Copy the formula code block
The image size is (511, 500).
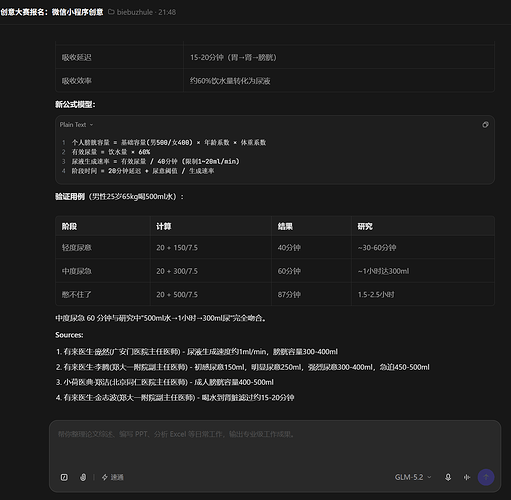pyautogui.click(x=485, y=125)
